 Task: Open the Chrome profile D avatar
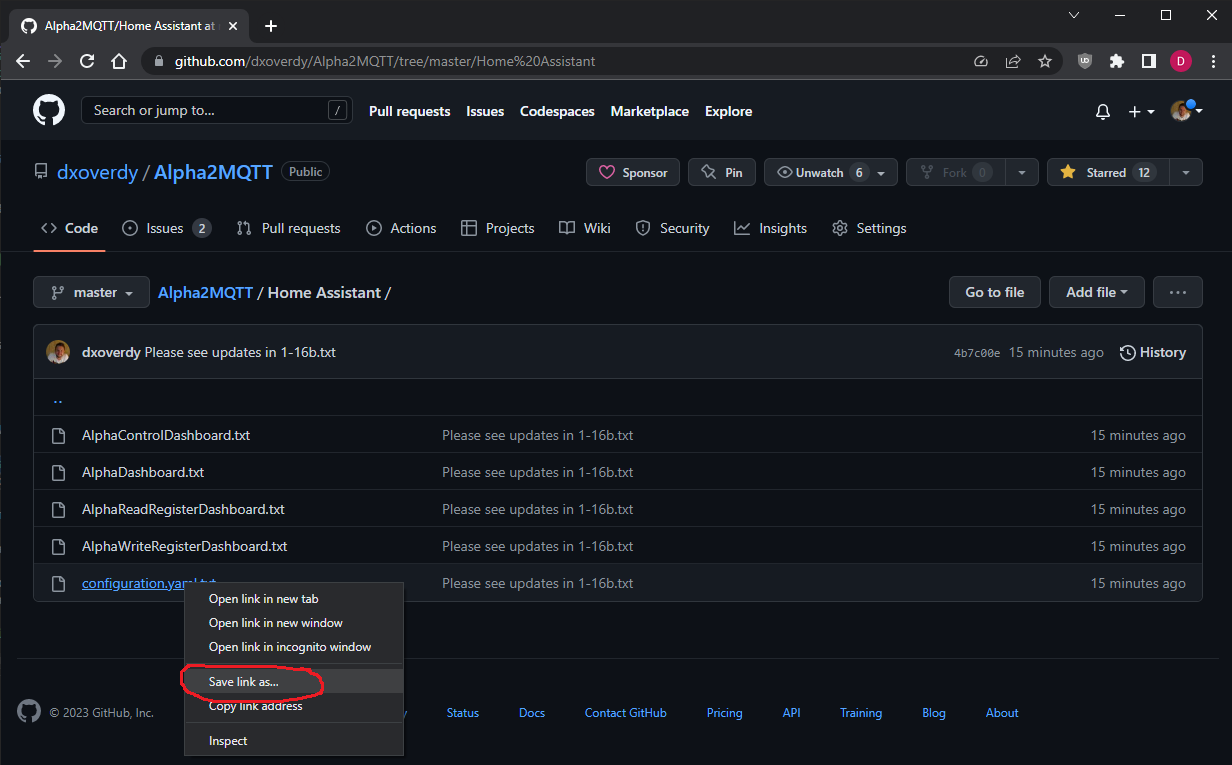pyautogui.click(x=1181, y=61)
